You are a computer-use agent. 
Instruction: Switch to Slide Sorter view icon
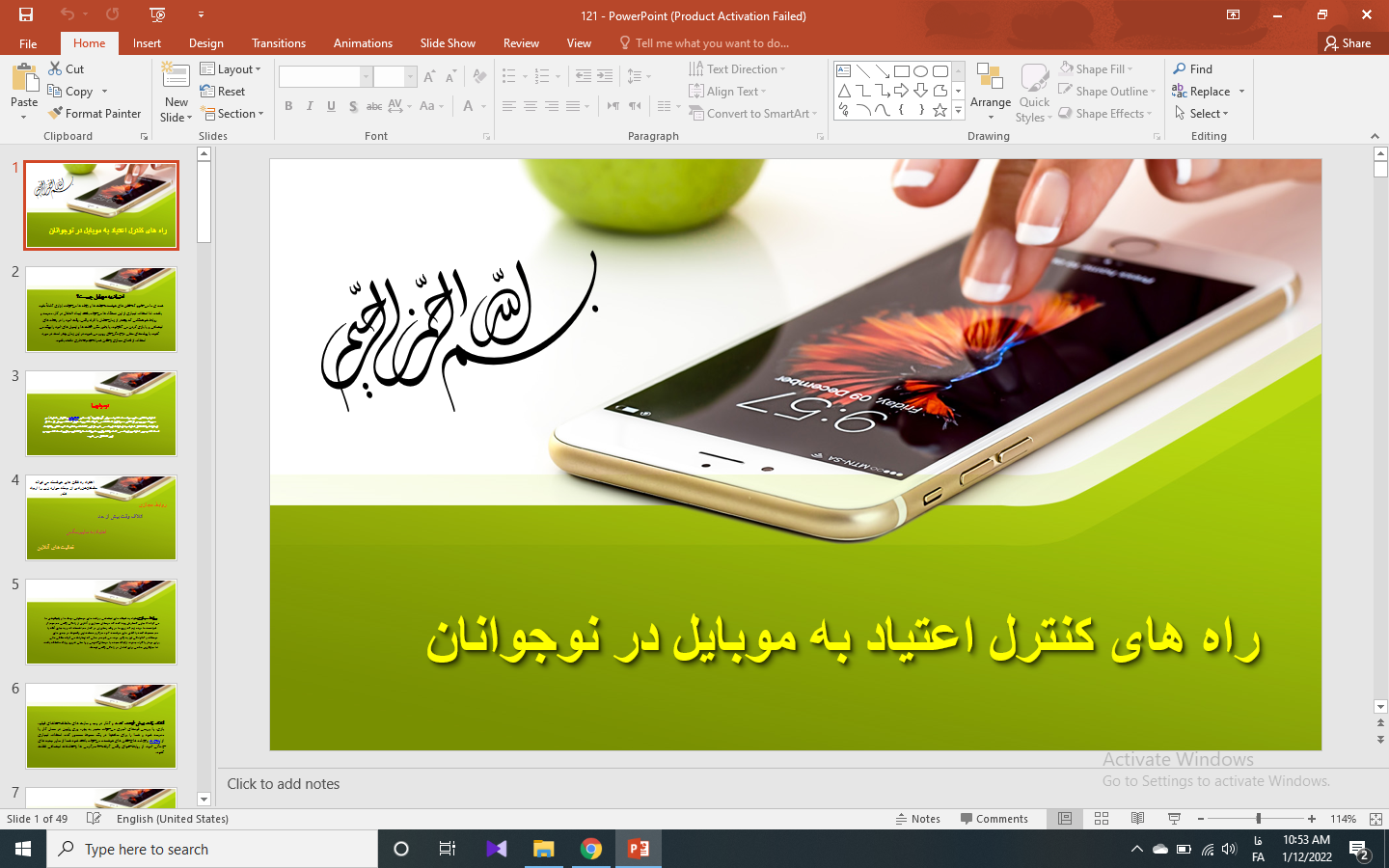click(1102, 819)
